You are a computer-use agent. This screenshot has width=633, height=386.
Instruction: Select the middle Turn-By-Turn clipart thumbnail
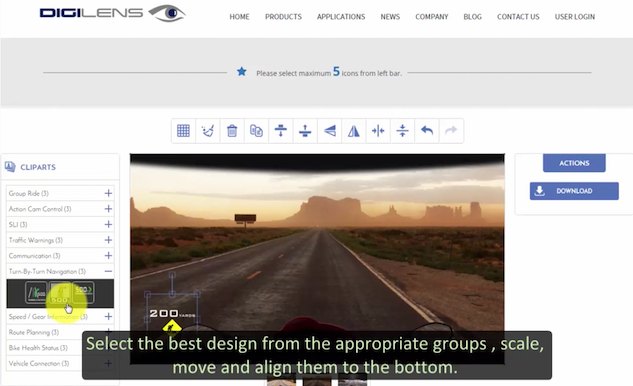tap(60, 292)
